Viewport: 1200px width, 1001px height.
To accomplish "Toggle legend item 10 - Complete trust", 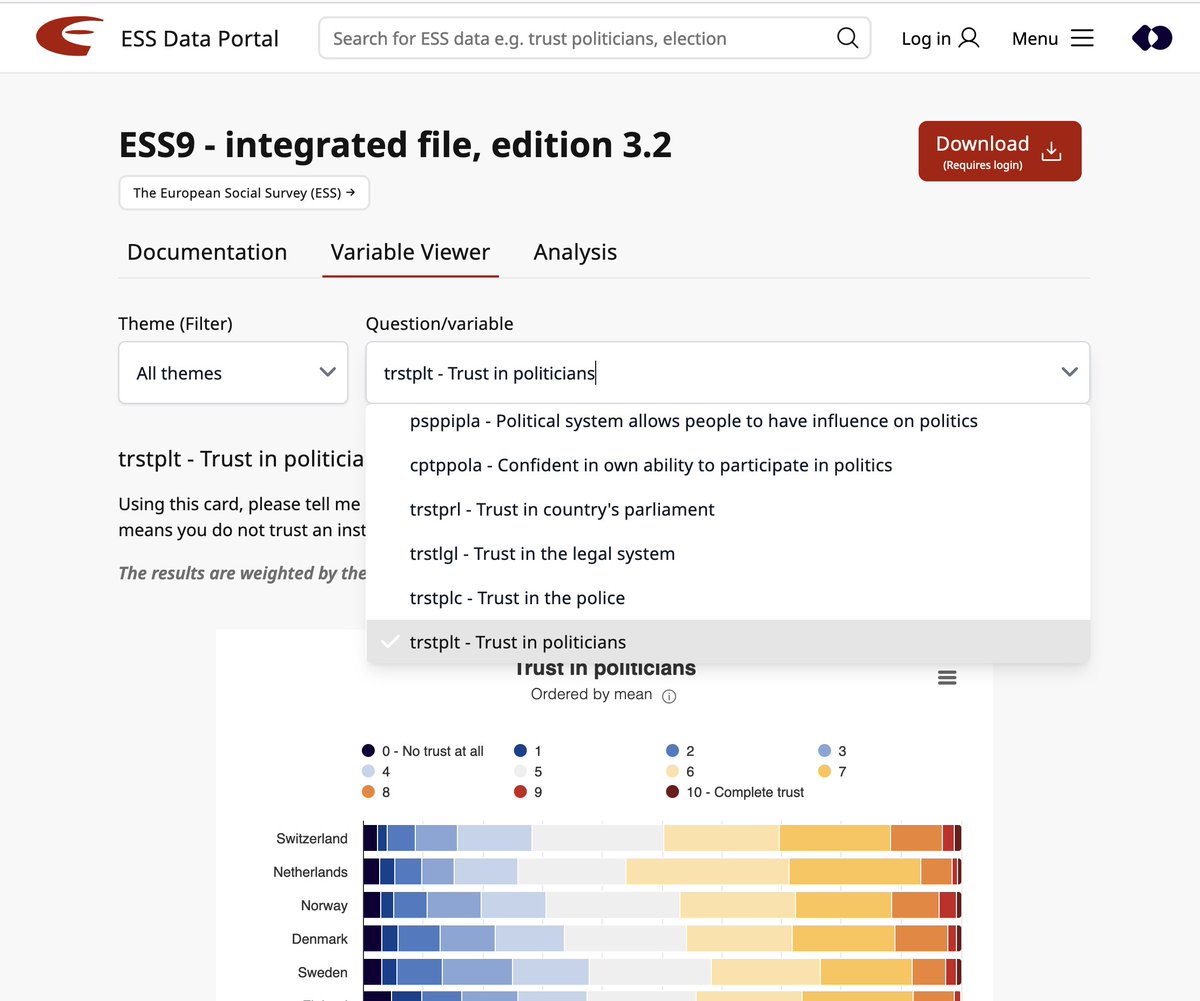I will coord(735,792).
